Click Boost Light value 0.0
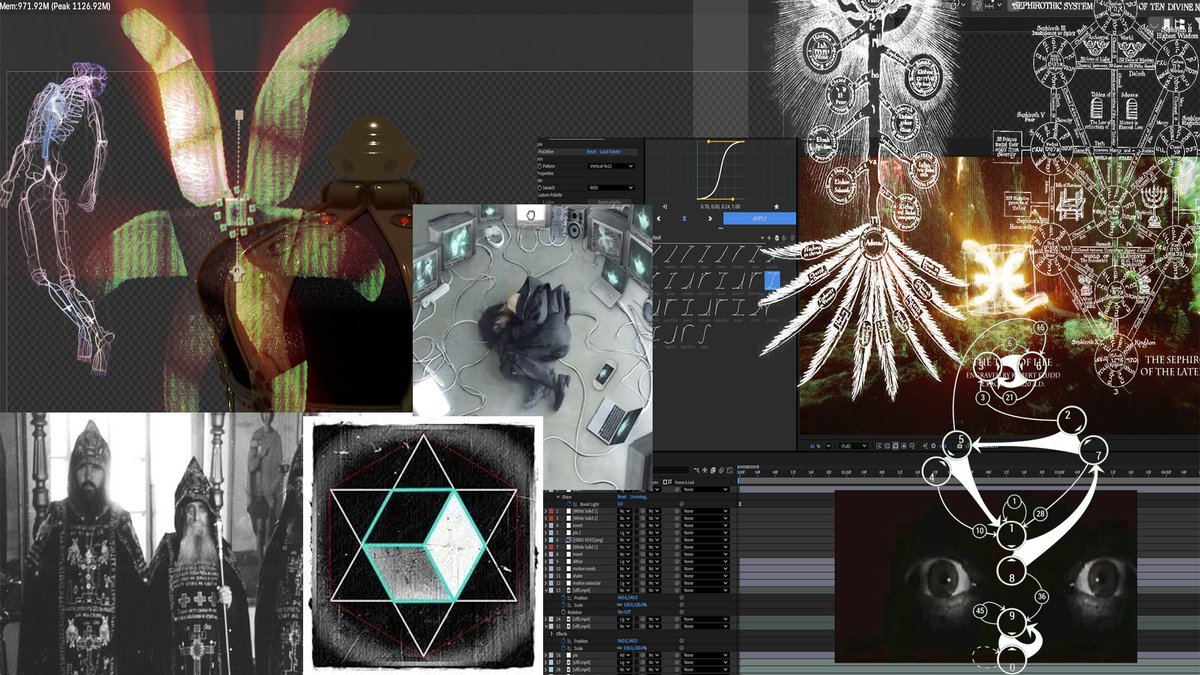 [x=620, y=504]
